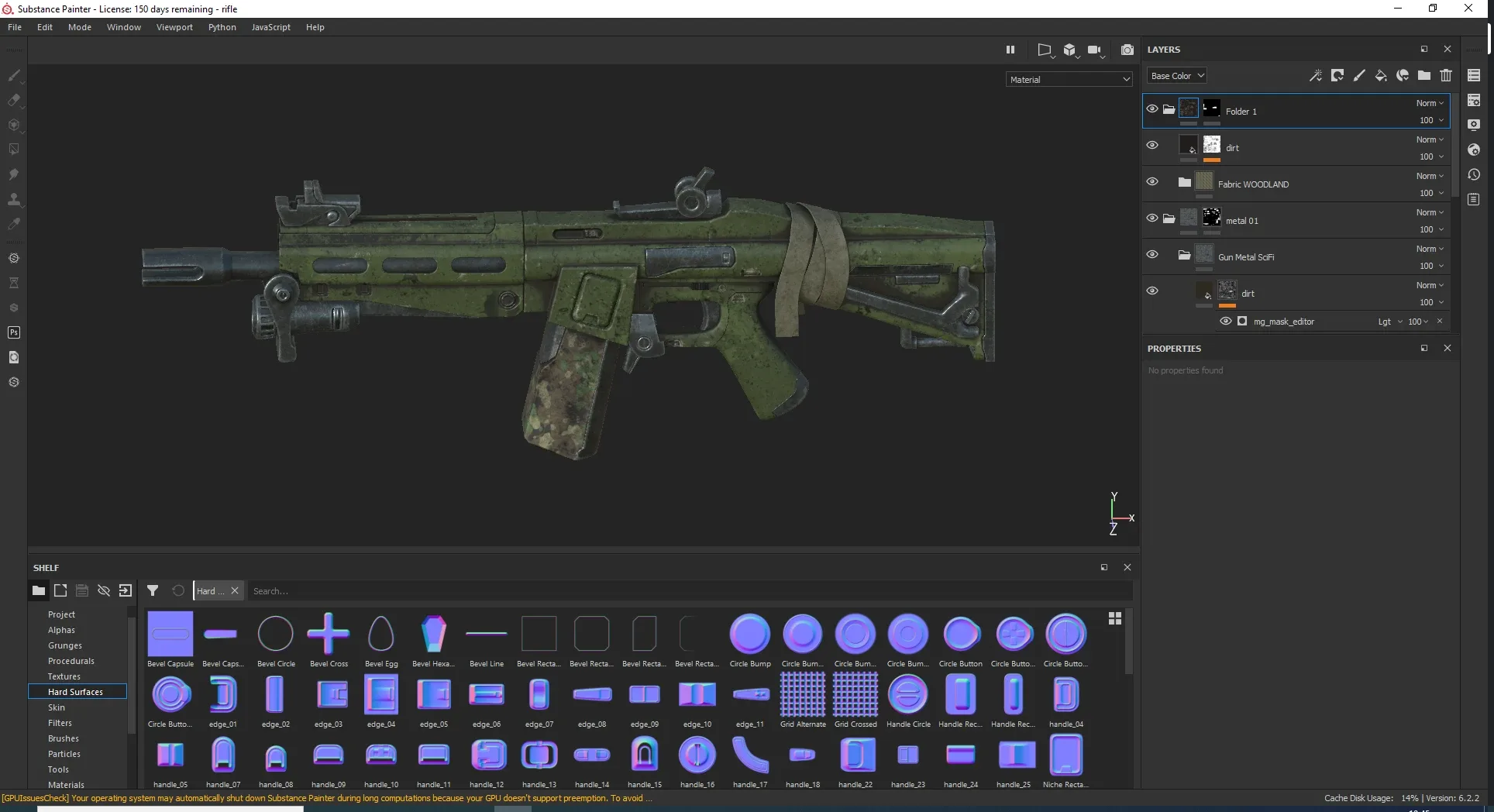1494x812 pixels.
Task: Pause the viewport rendering
Action: [x=1010, y=50]
